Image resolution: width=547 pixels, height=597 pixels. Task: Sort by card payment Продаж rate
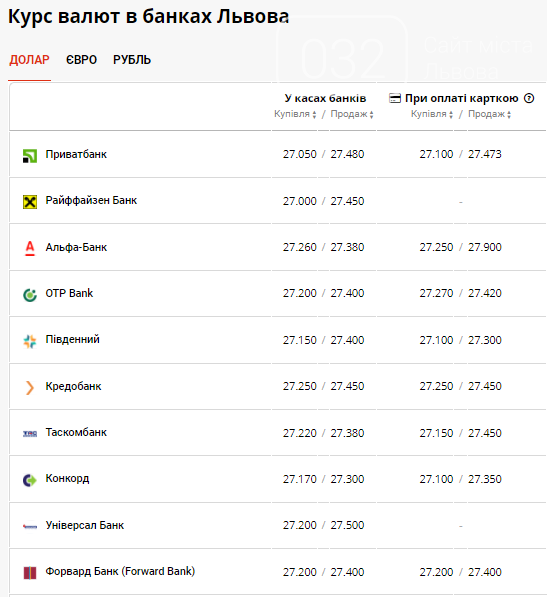[x=489, y=114]
